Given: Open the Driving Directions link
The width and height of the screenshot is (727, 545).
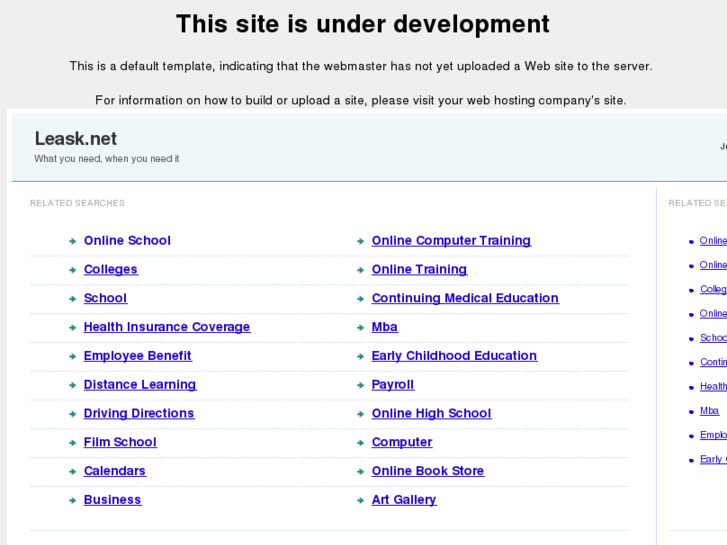Looking at the screenshot, I should tap(139, 413).
